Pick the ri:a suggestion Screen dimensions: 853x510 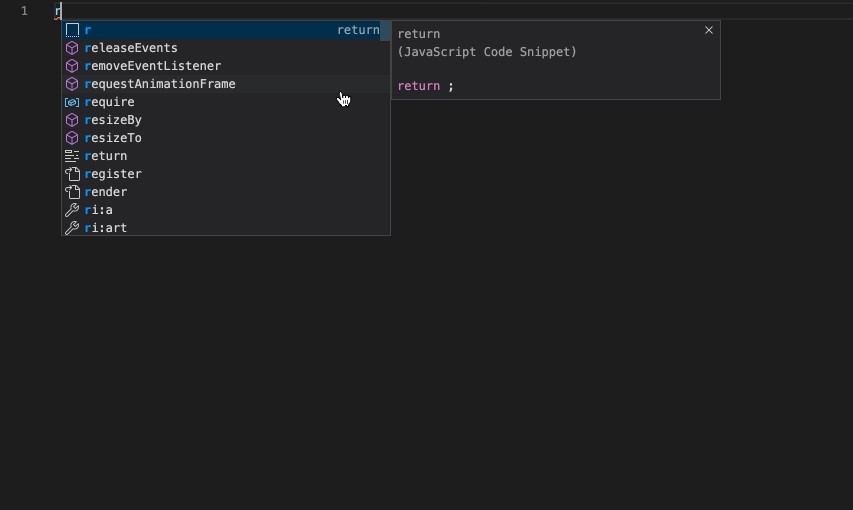(x=225, y=210)
